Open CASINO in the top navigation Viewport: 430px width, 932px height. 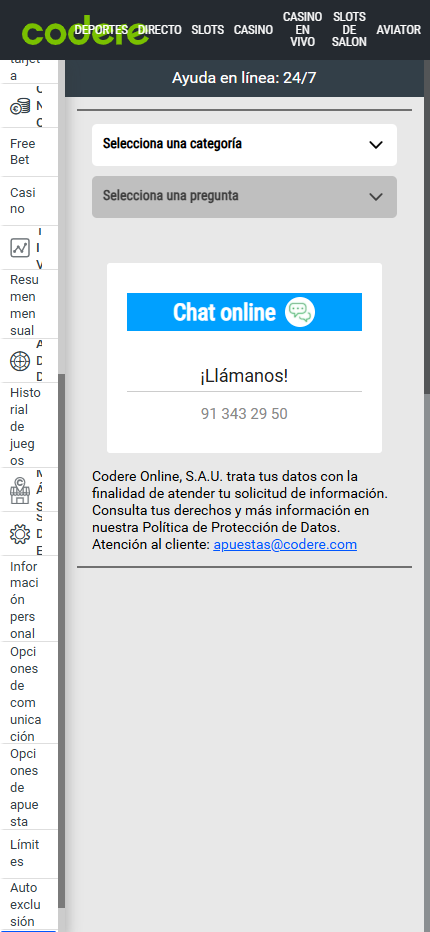pyautogui.click(x=253, y=30)
